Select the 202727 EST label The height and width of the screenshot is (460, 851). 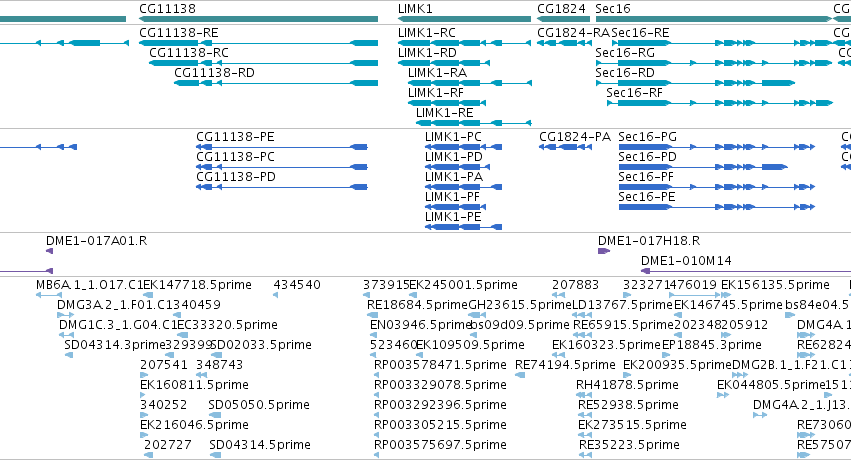tap(168, 445)
